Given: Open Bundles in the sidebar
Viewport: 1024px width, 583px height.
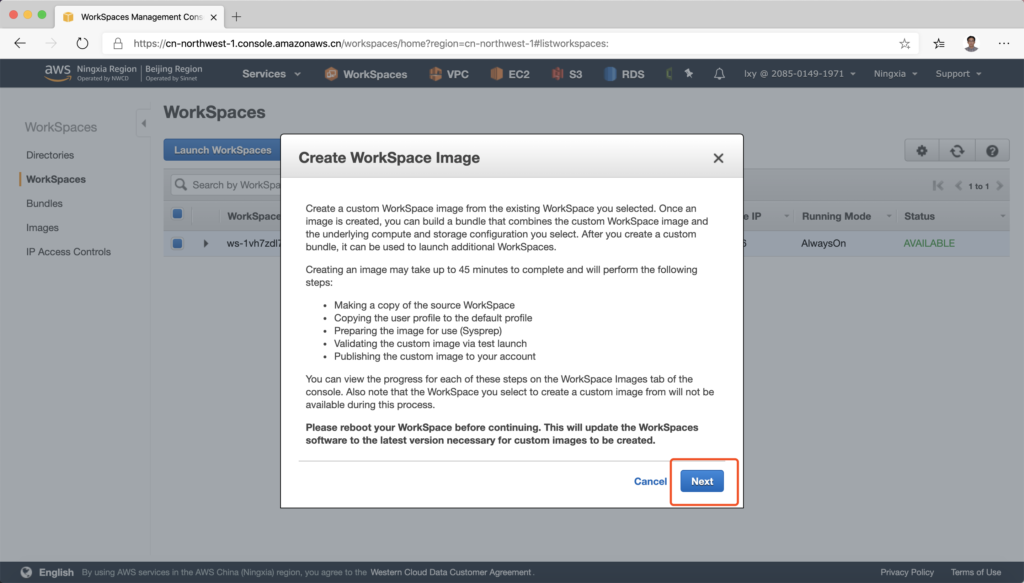Looking at the screenshot, I should 44,203.
